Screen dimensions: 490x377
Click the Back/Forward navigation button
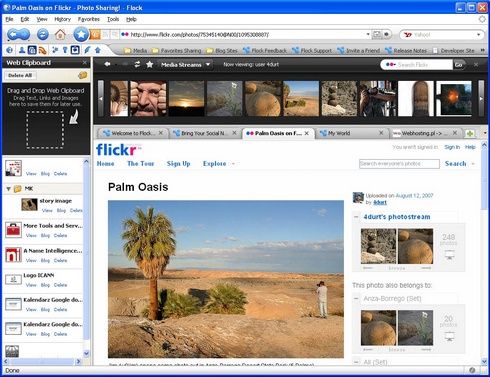pos(18,34)
